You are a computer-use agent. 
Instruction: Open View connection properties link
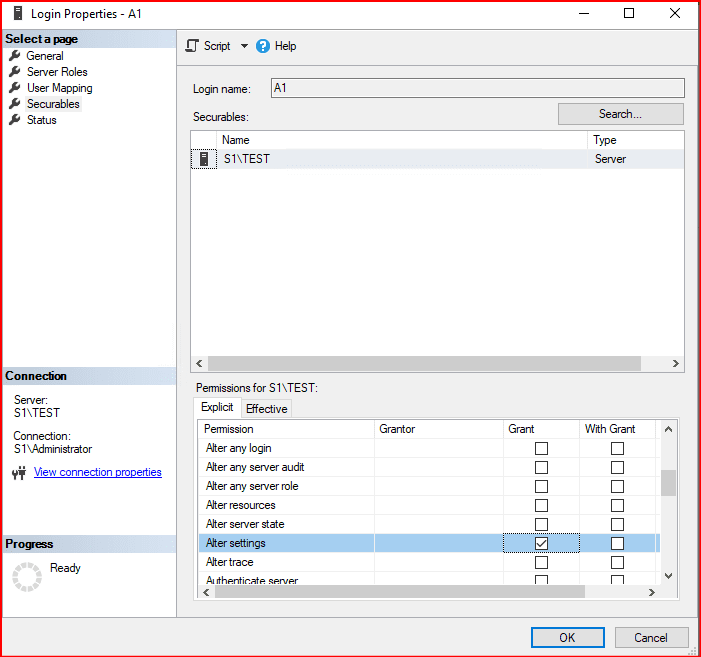click(97, 472)
